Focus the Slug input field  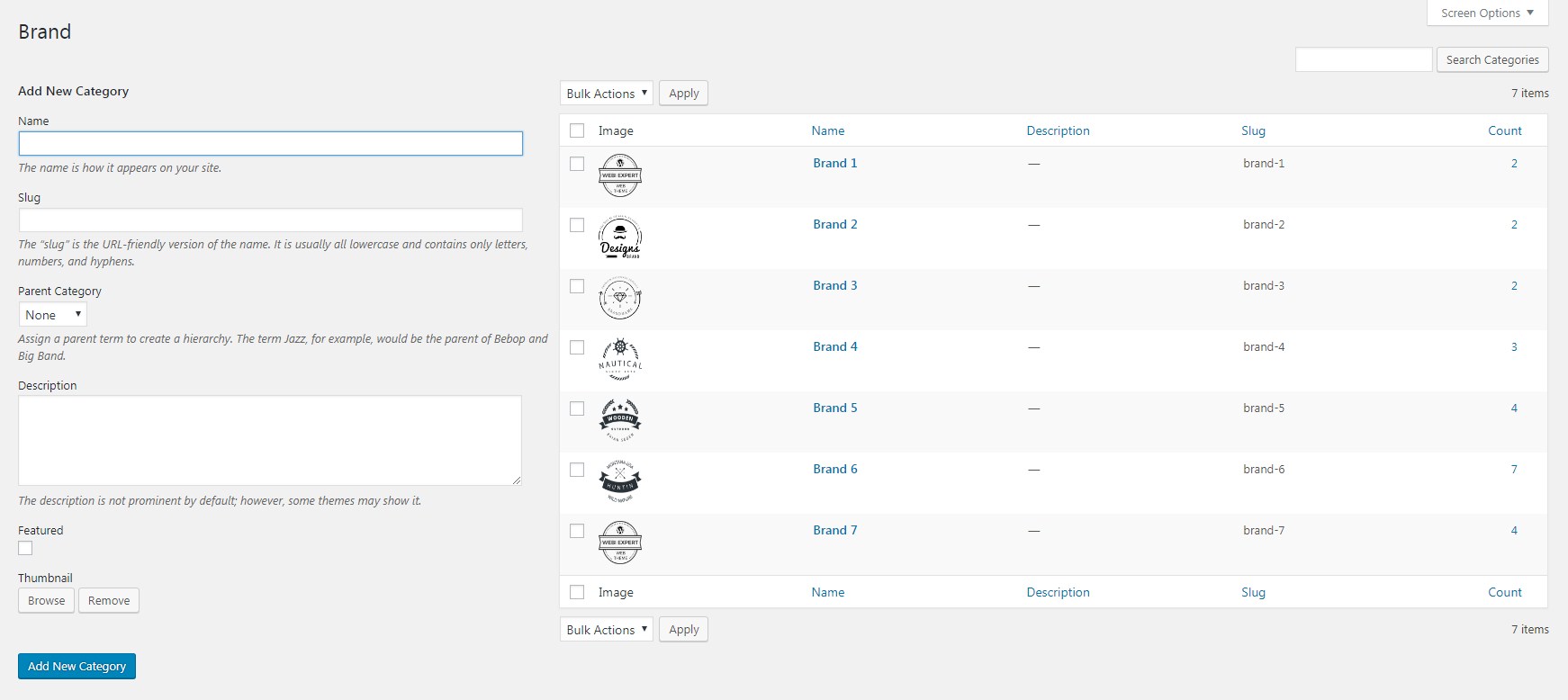pos(271,220)
